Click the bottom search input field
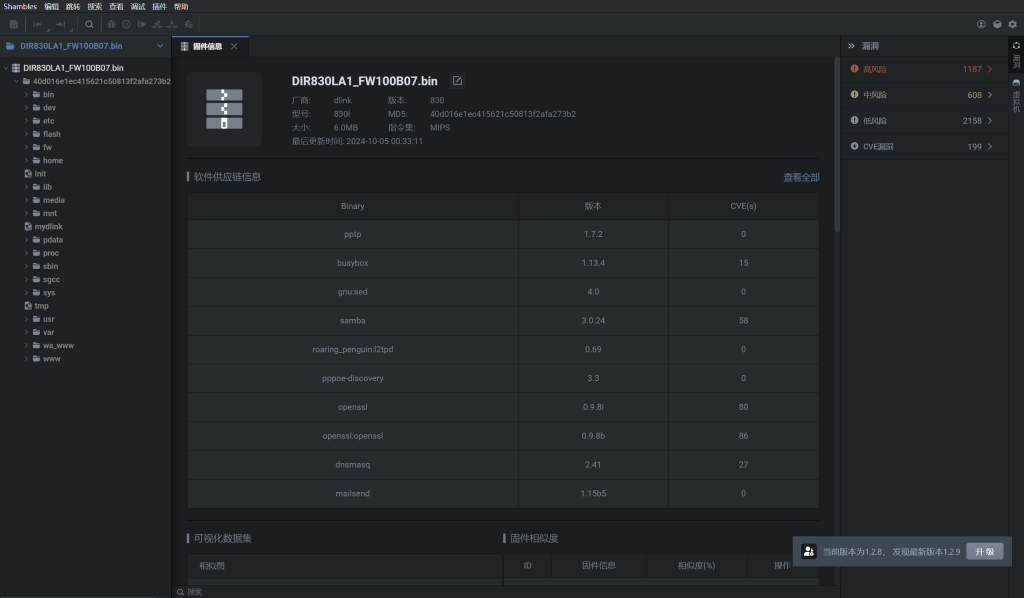 click(500, 591)
